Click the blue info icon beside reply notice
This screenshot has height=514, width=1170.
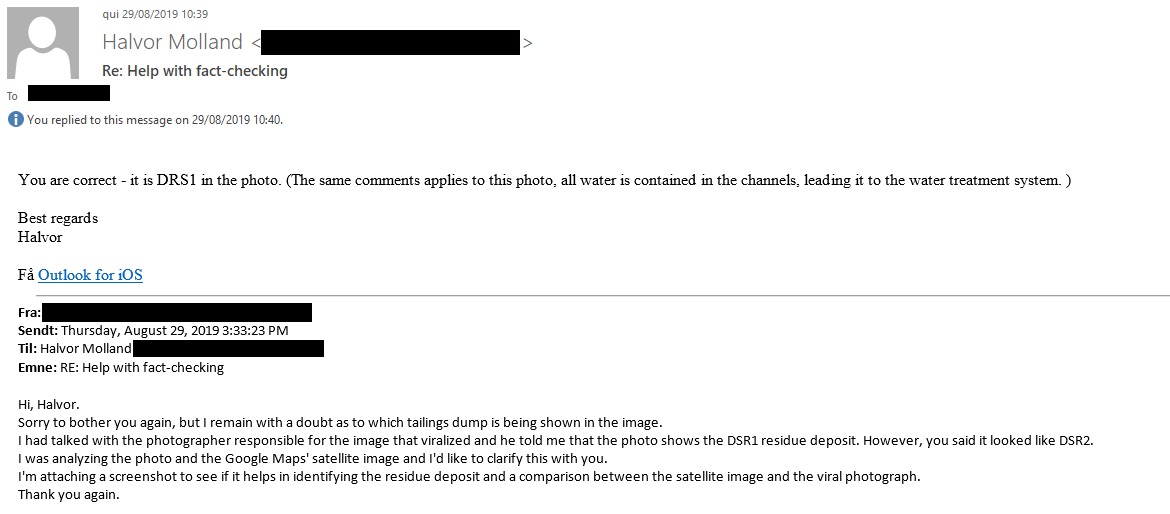point(16,119)
